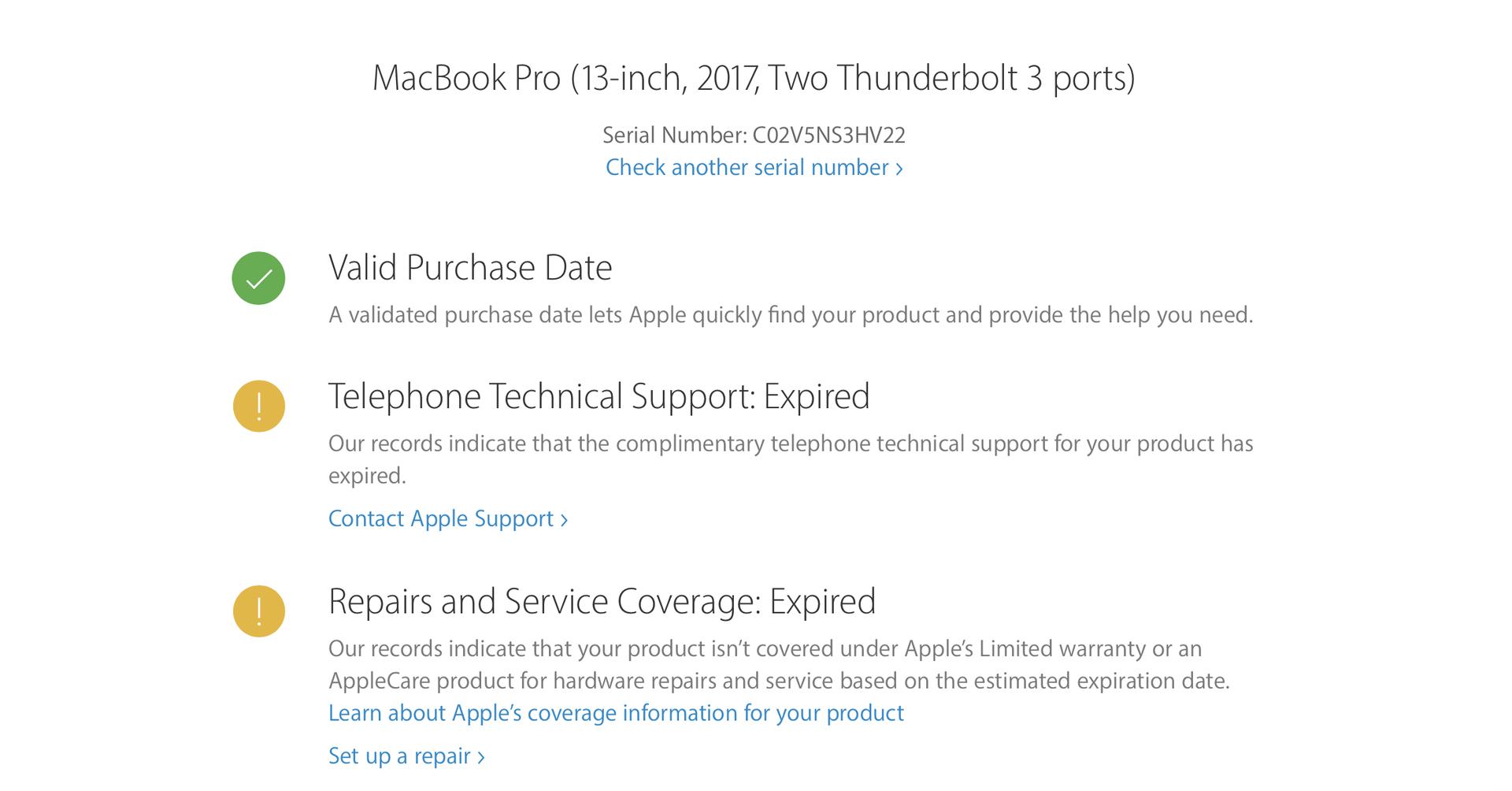Screen dimensions: 1512x791
Task: Select the Telephone Technical Support: Expired heading
Action: (598, 396)
